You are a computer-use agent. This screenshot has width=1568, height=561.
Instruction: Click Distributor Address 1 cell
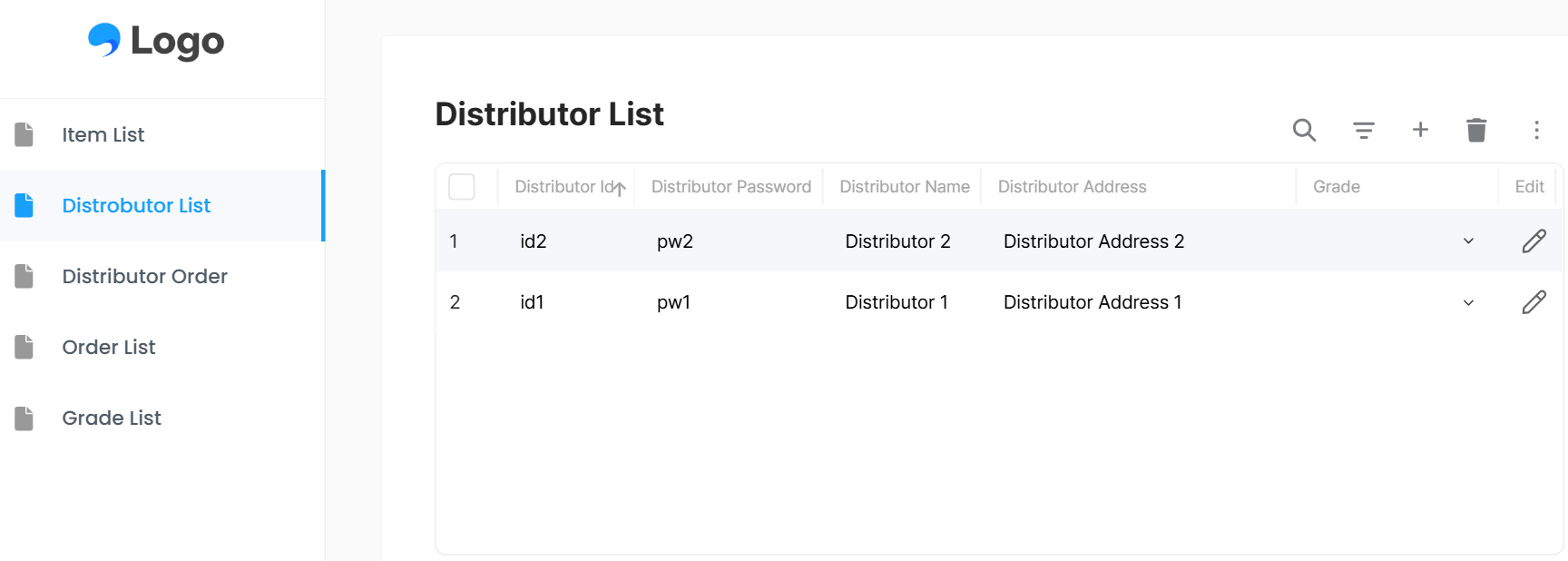1093,302
